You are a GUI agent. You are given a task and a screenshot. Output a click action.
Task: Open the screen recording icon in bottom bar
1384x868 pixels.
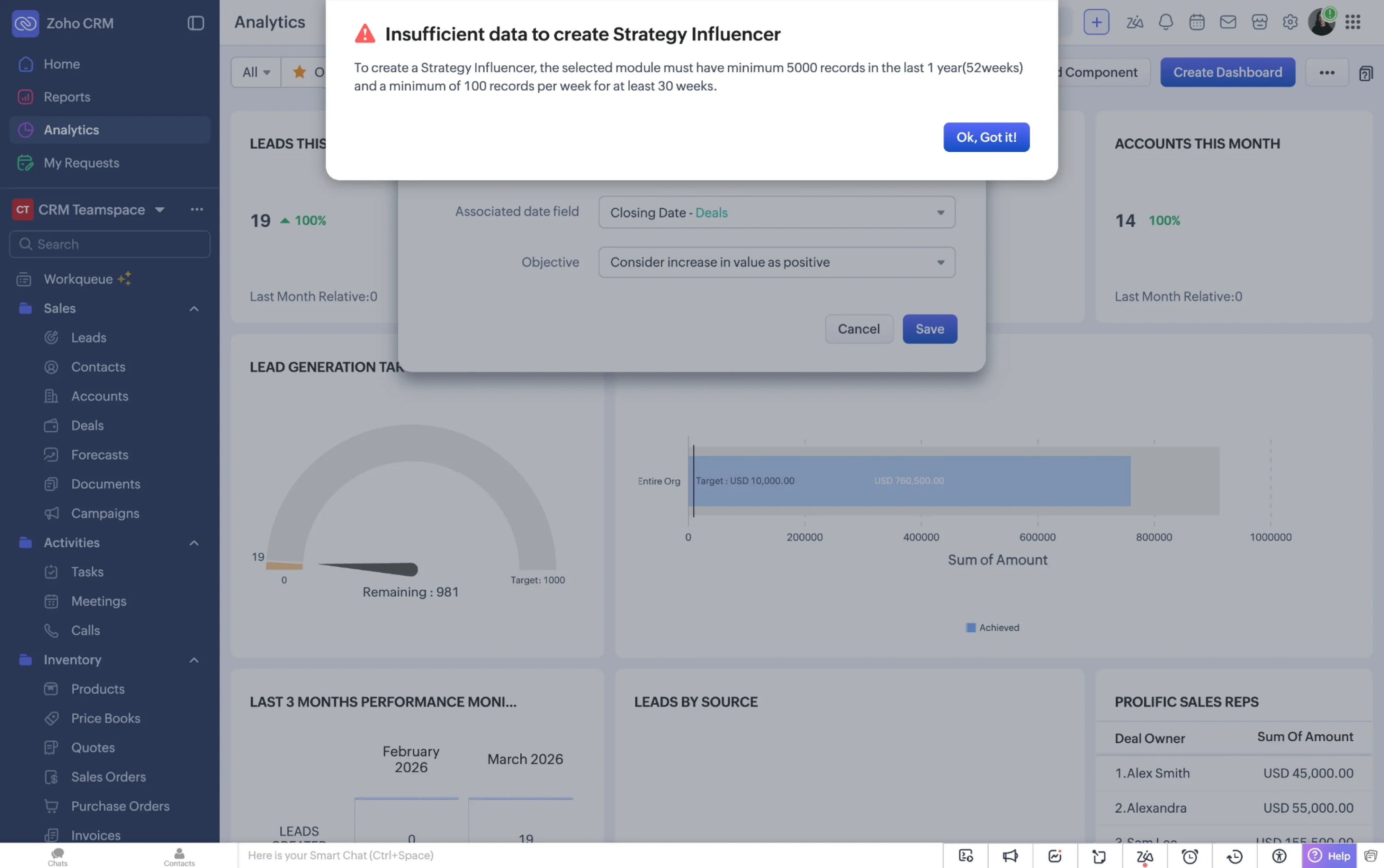(x=965, y=856)
